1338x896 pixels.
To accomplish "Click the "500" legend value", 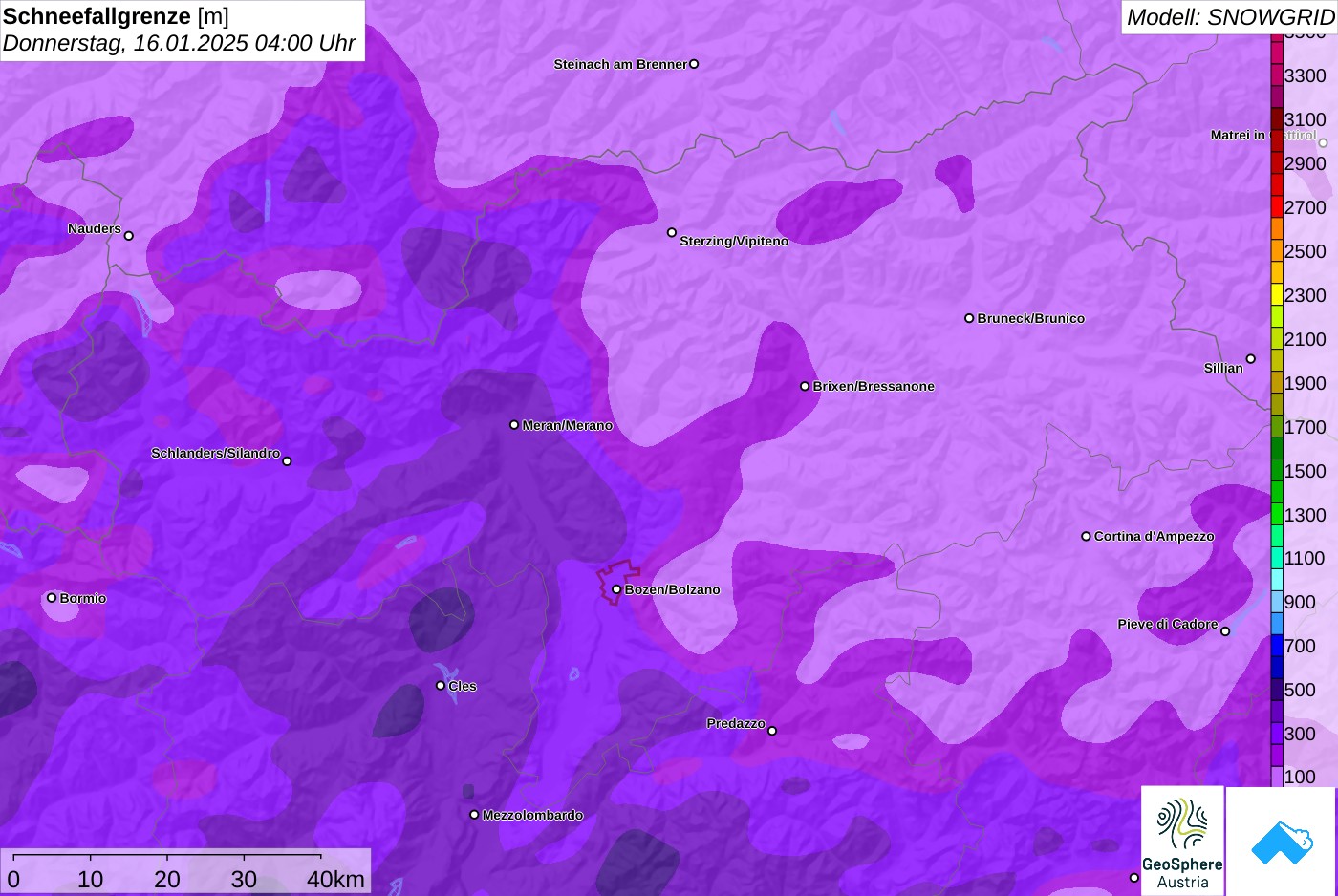I will (1300, 690).
